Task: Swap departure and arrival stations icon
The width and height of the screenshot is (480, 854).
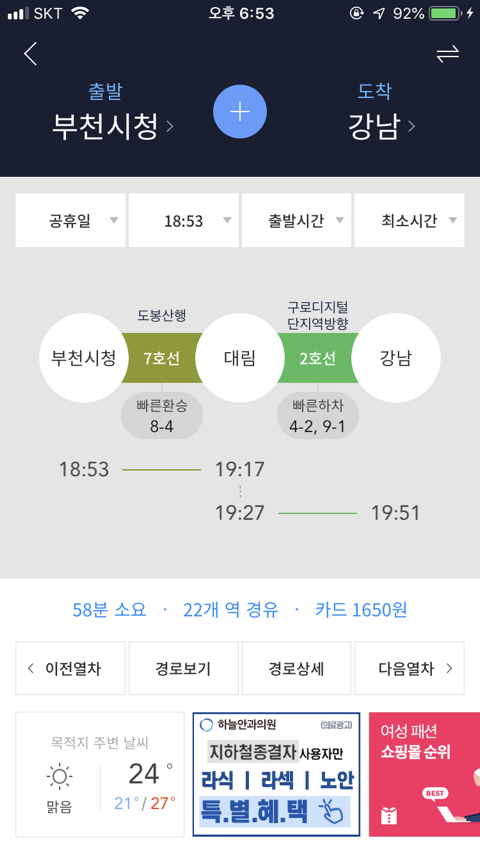Action: coord(447,54)
